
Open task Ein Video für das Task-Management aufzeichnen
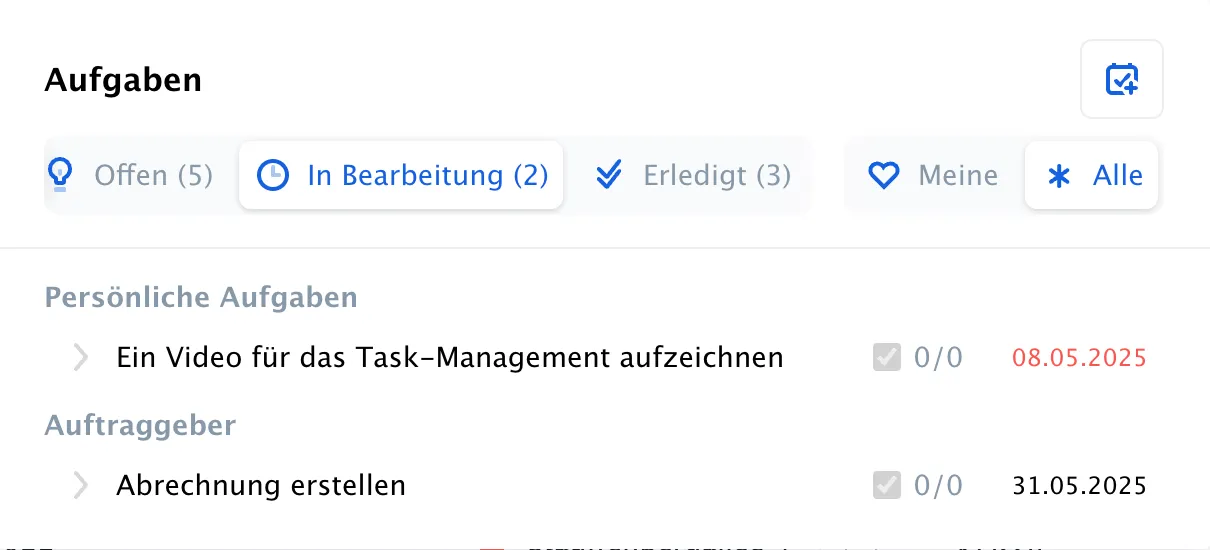[450, 357]
